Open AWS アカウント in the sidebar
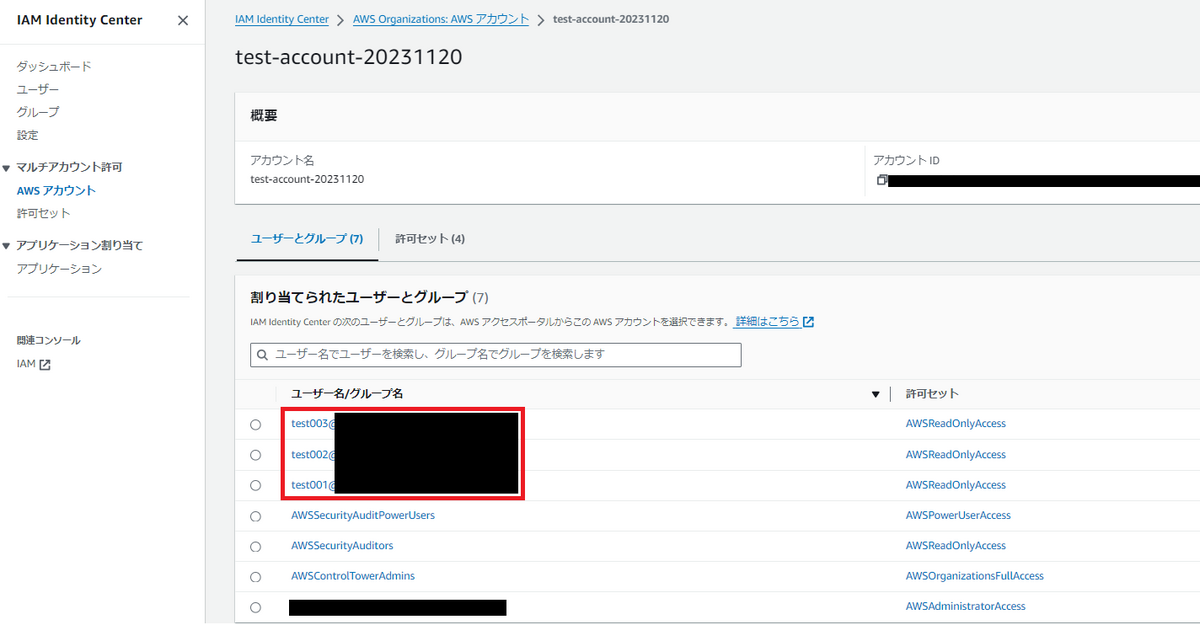Screen dimensions: 1200x625 tap(57, 190)
